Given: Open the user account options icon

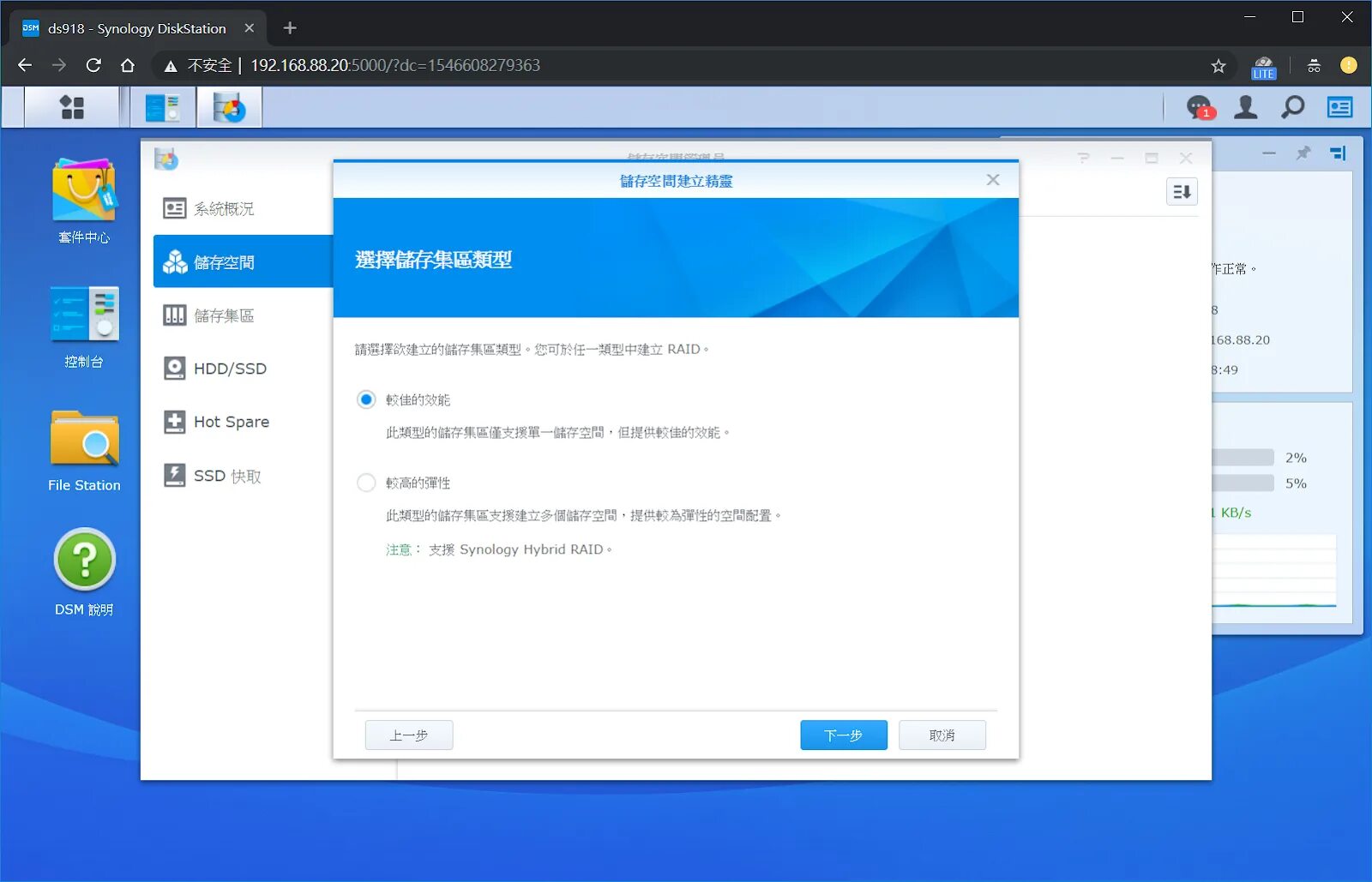Looking at the screenshot, I should tap(1246, 107).
